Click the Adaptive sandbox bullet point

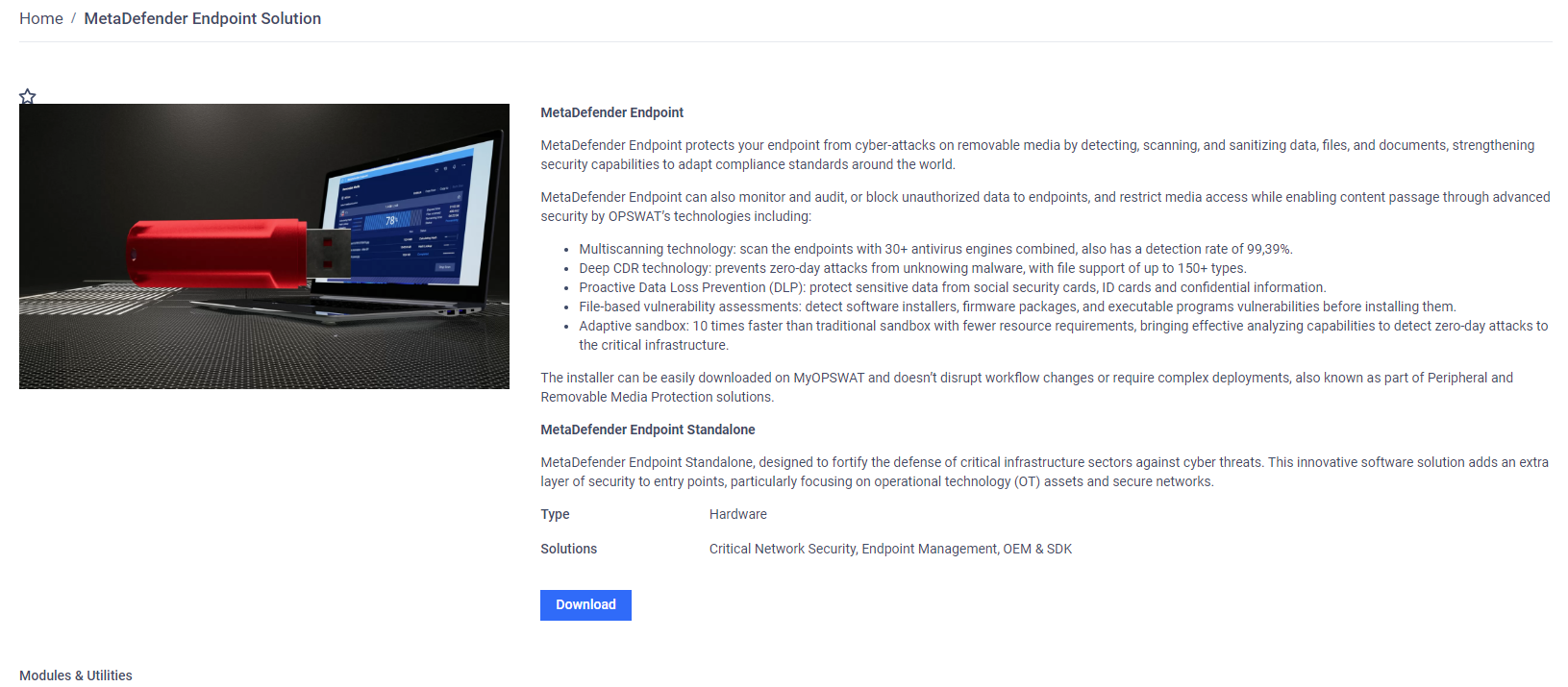pyautogui.click(x=1063, y=335)
